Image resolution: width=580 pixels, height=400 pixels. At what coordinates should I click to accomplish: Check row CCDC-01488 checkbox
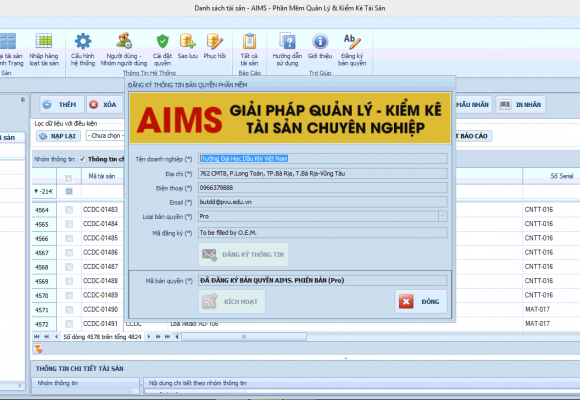(x=69, y=281)
